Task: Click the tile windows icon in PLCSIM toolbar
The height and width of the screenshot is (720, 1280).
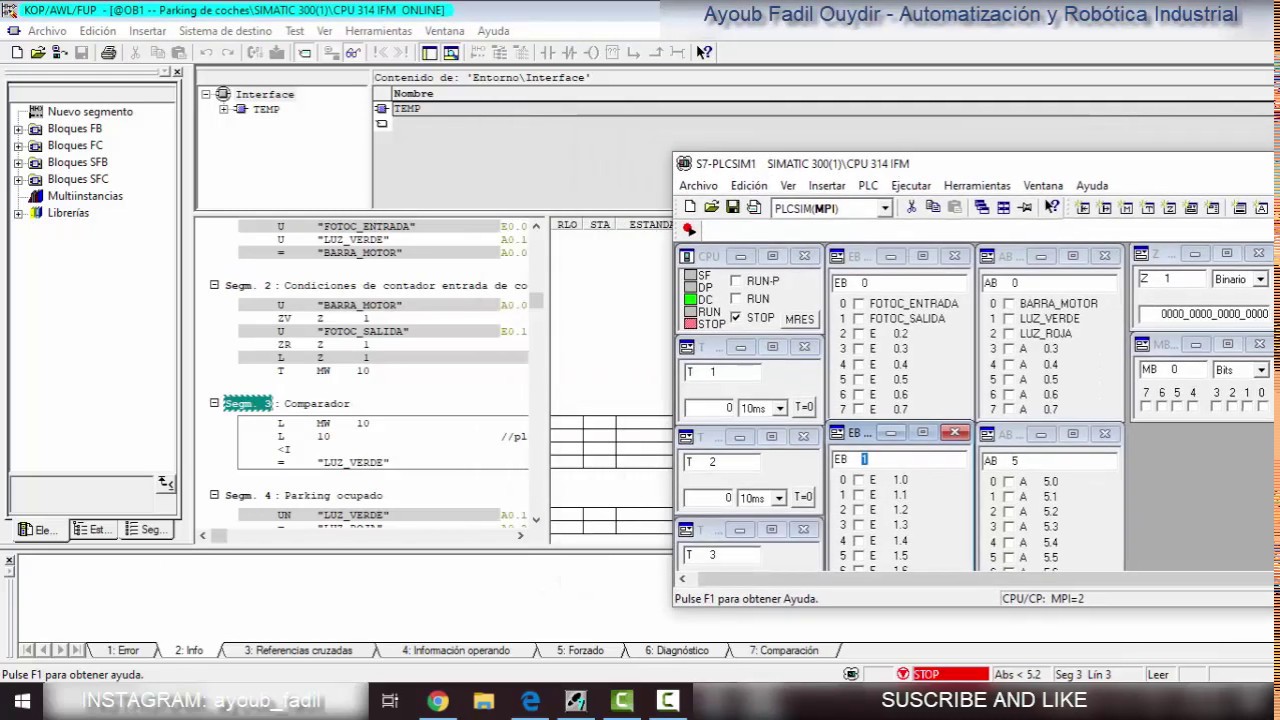Action: point(1004,207)
